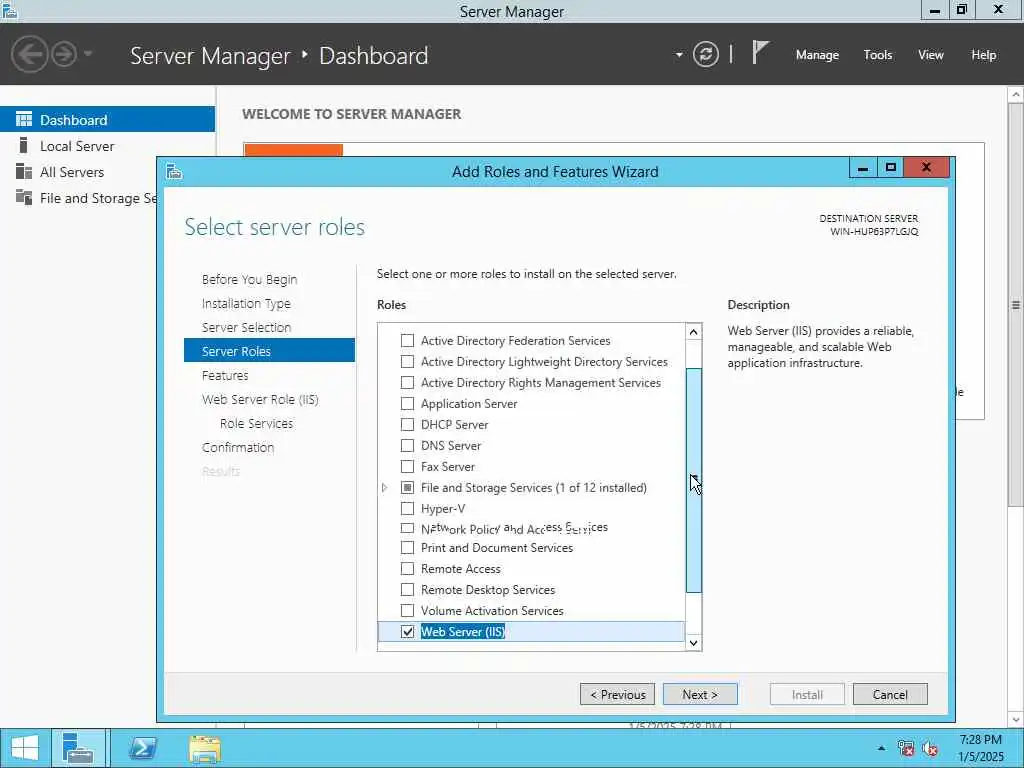The image size is (1024, 768).
Task: Click Server Manager main scrollbar up arrow
Action: coord(1016,95)
